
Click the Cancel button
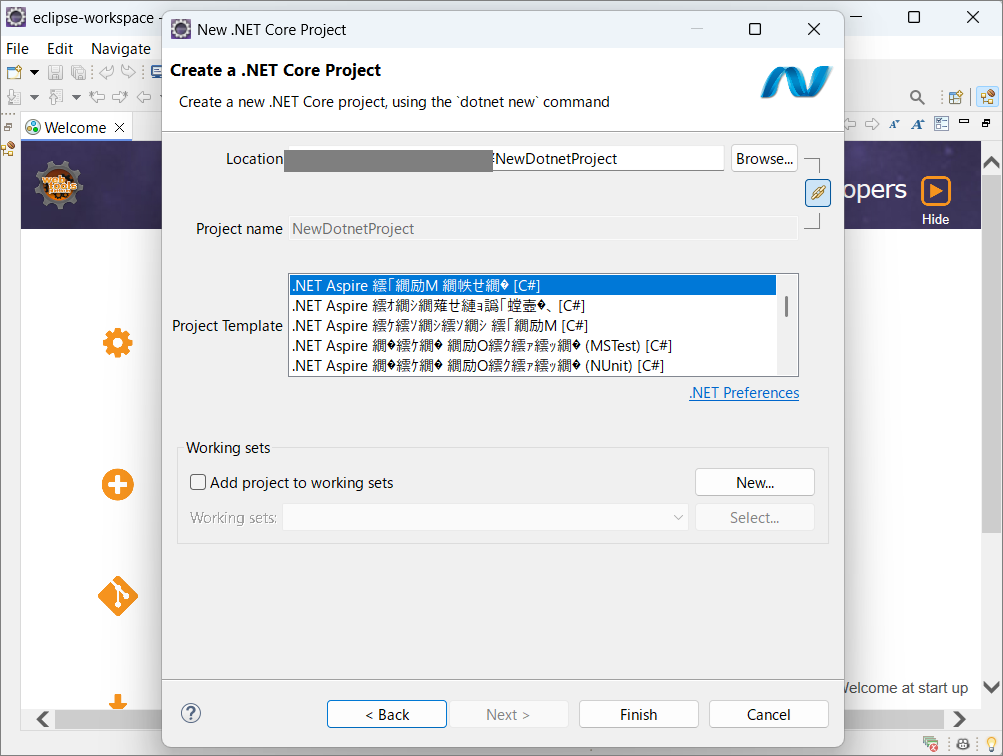tap(768, 714)
